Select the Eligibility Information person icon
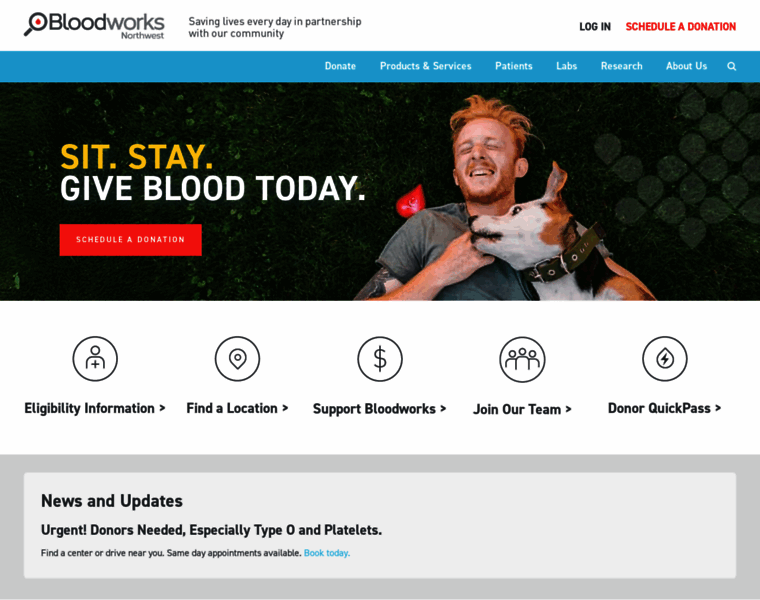 click(x=95, y=359)
